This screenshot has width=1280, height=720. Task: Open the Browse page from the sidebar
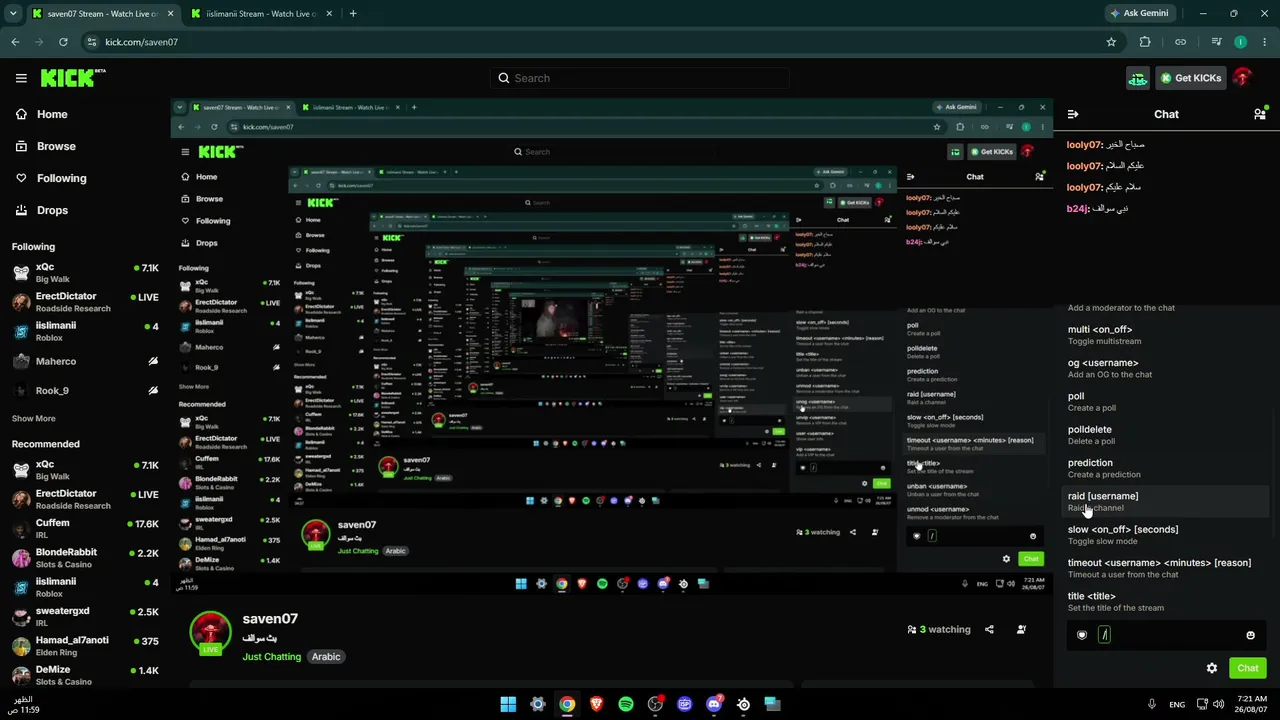(56, 146)
